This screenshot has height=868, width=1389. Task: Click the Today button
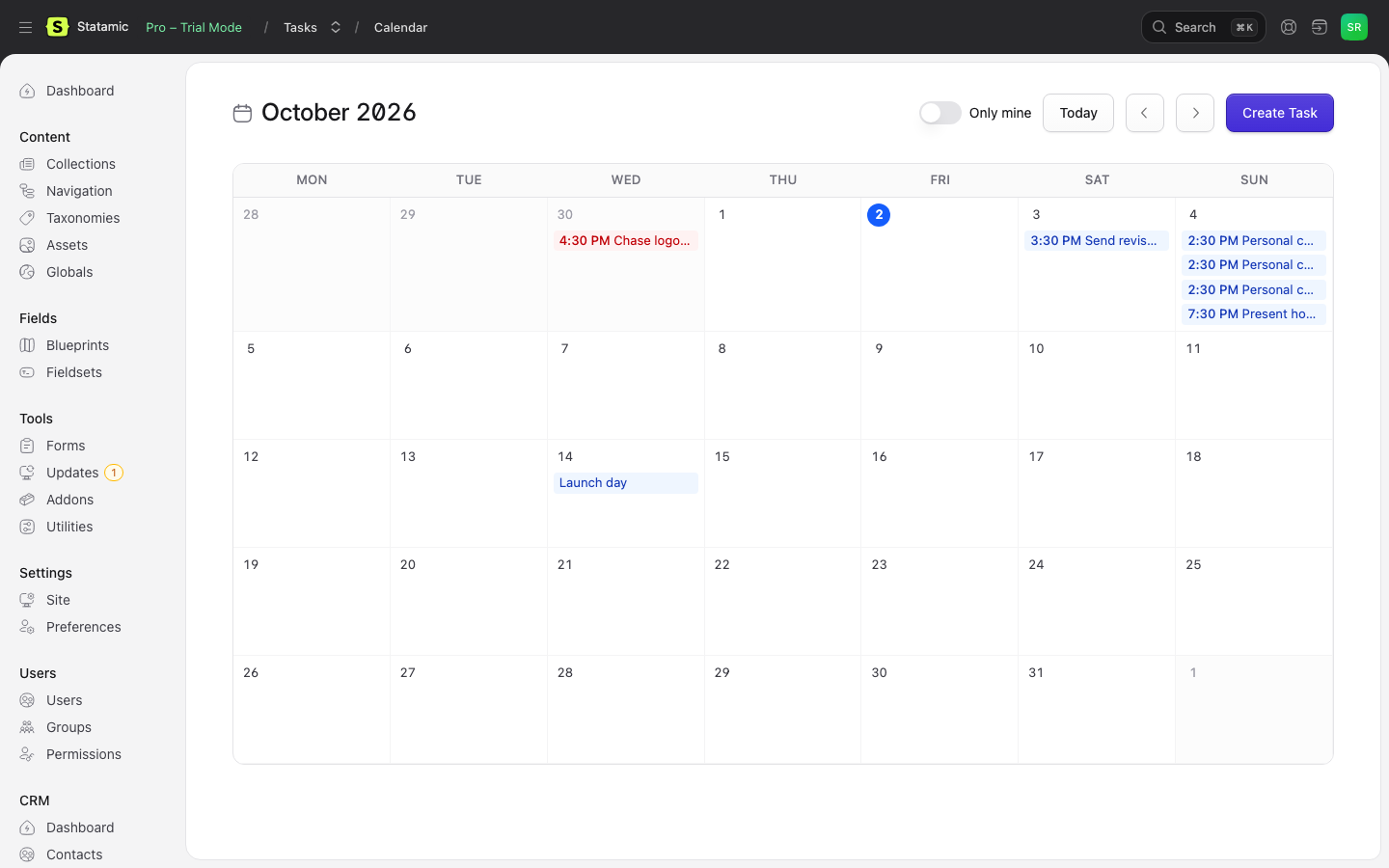click(1078, 113)
